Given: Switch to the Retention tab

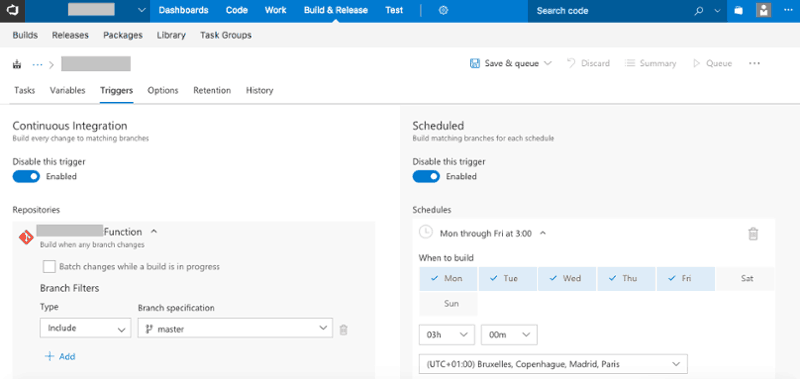Looking at the screenshot, I should coord(212,90).
